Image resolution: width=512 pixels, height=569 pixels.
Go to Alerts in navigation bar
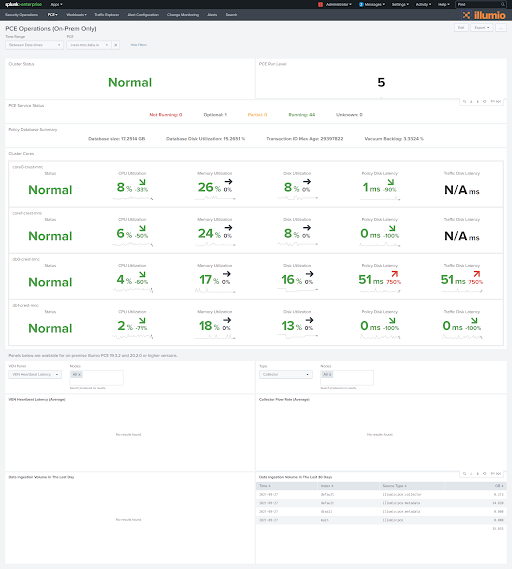coord(212,15)
